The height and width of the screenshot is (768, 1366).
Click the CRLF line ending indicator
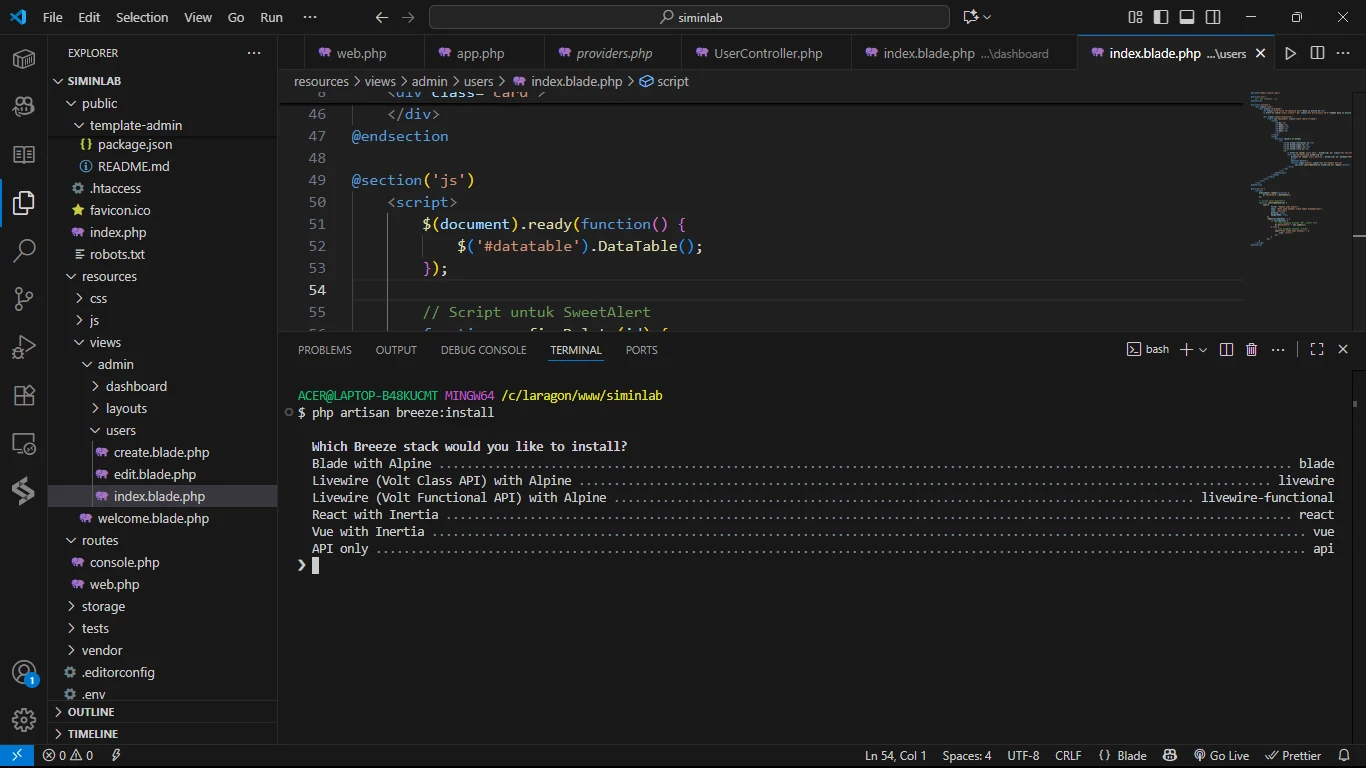pyautogui.click(x=1068, y=756)
